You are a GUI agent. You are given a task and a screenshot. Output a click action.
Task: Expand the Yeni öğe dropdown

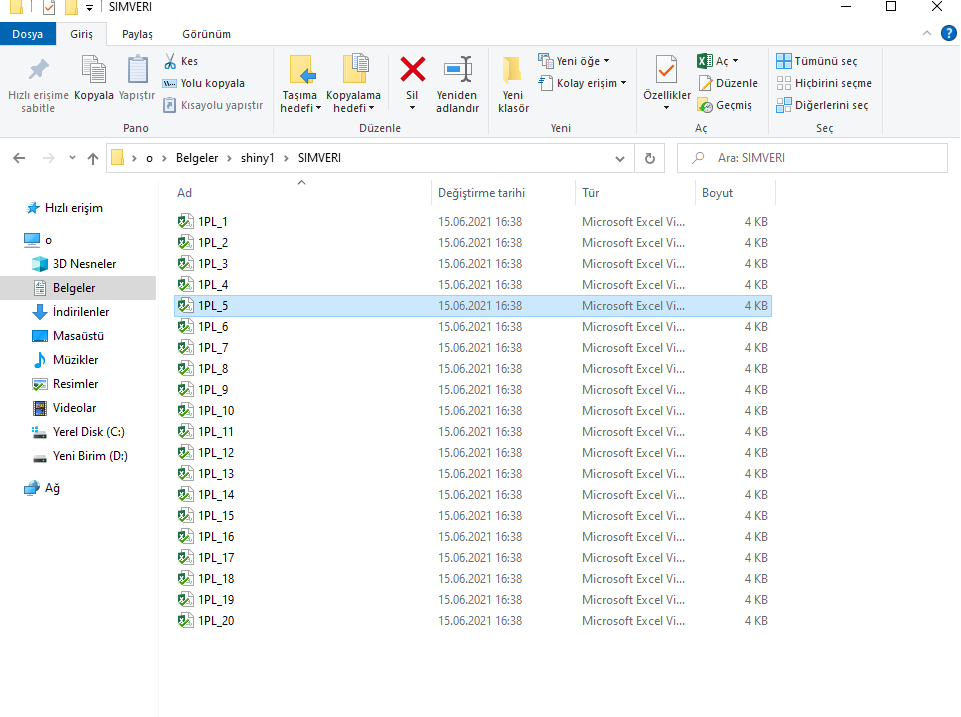point(607,61)
